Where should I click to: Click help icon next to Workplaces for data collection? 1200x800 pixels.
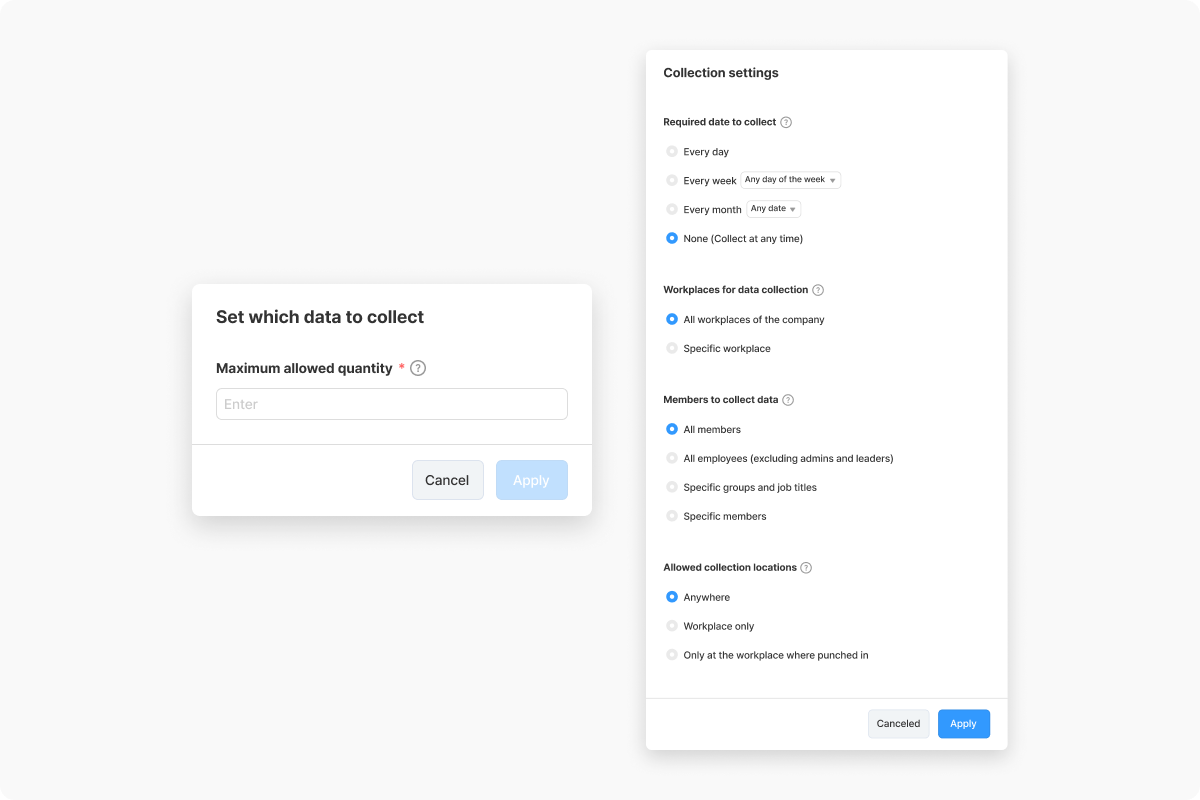[x=818, y=290]
